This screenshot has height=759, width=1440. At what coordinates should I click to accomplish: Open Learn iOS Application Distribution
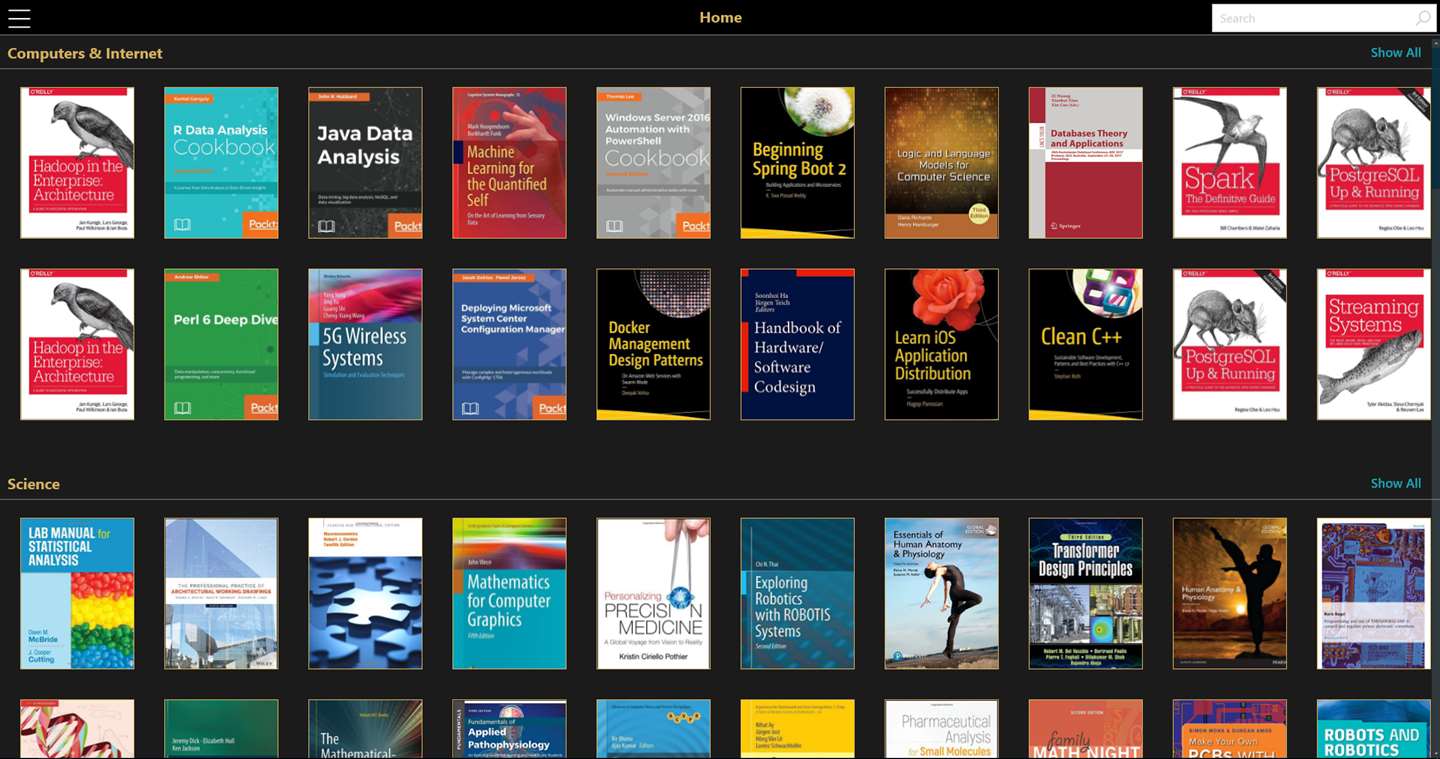click(941, 344)
